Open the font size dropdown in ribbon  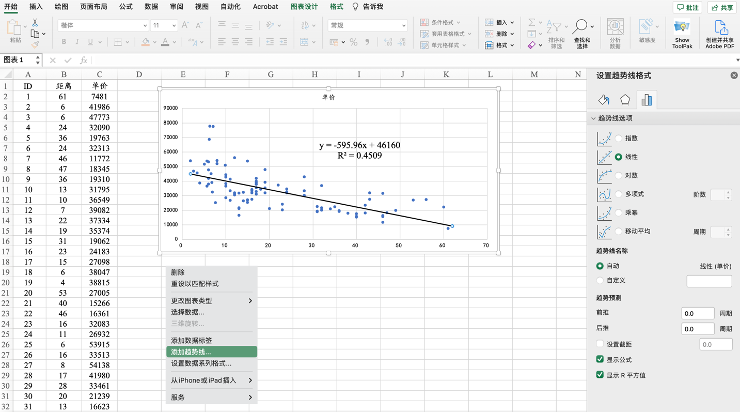click(x=171, y=25)
